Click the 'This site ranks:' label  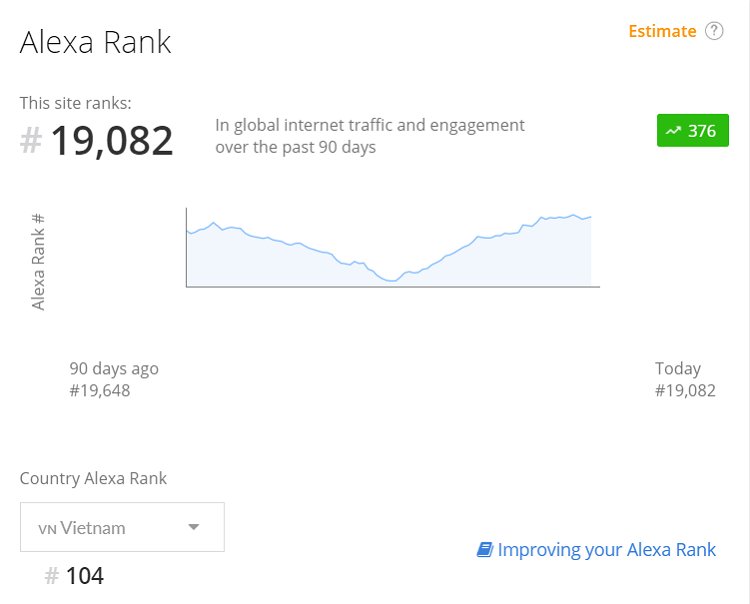point(76,103)
